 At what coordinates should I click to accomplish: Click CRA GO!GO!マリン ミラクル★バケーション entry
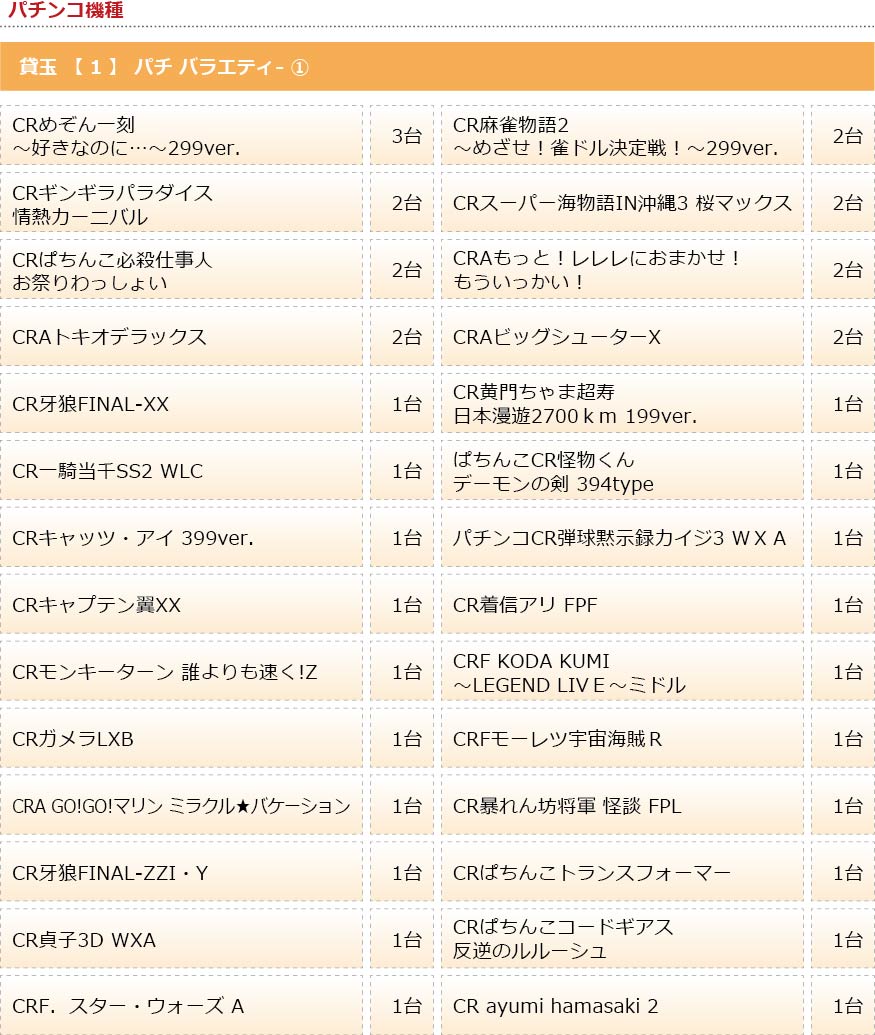click(181, 805)
